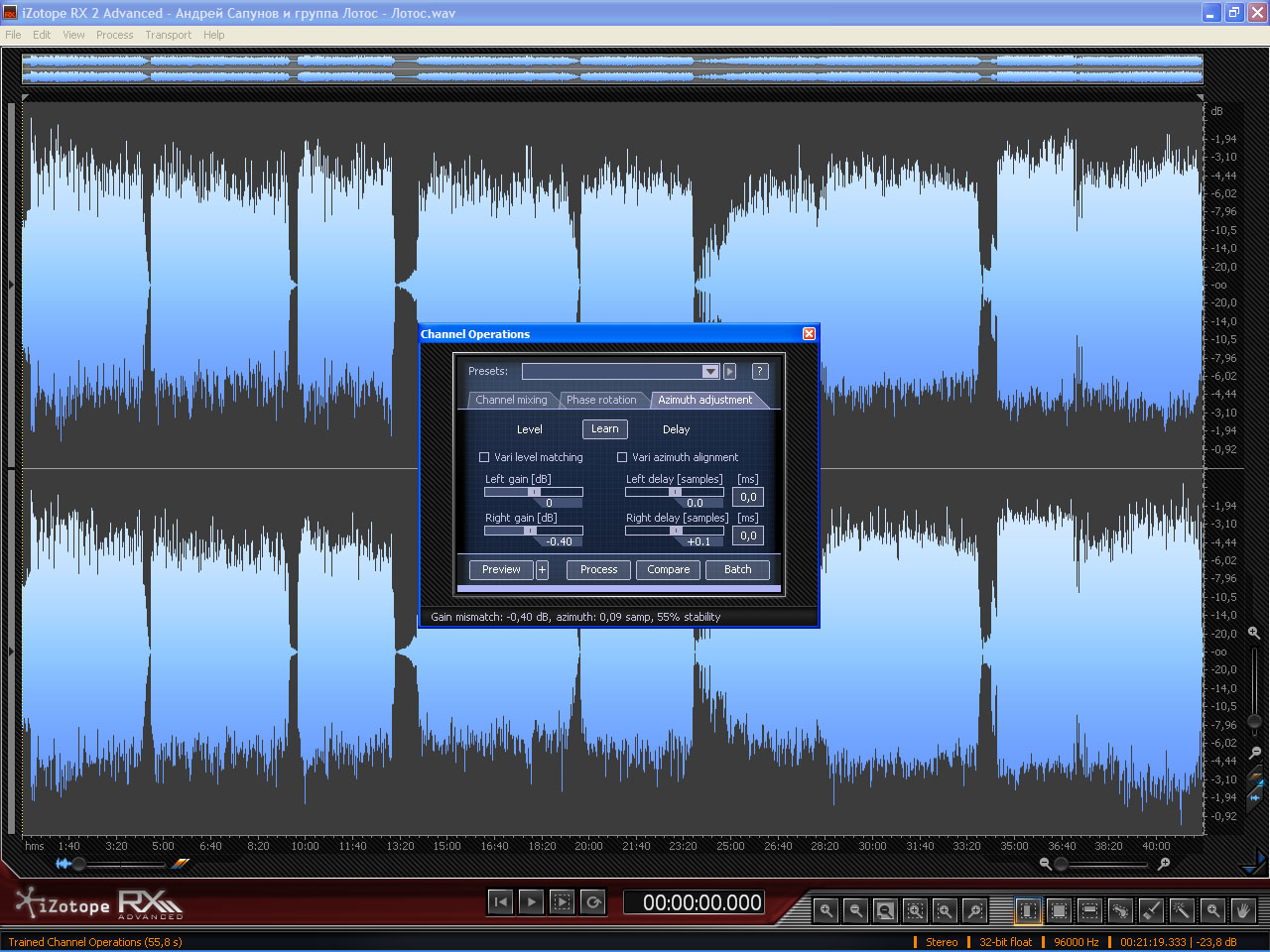Open the View menu
1270x952 pixels.
coord(73,35)
